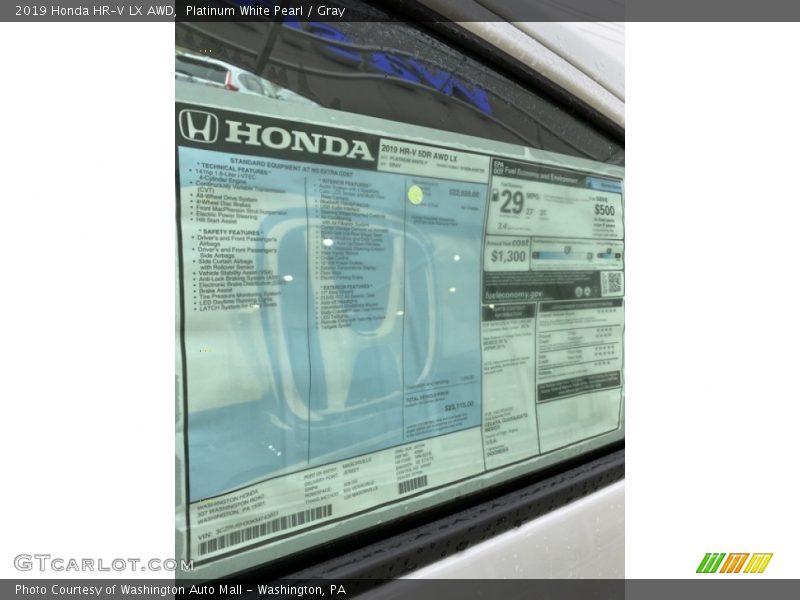Click the VIN barcode at sticker bottom
This screenshot has height=600, width=800.
pyautogui.click(x=265, y=531)
